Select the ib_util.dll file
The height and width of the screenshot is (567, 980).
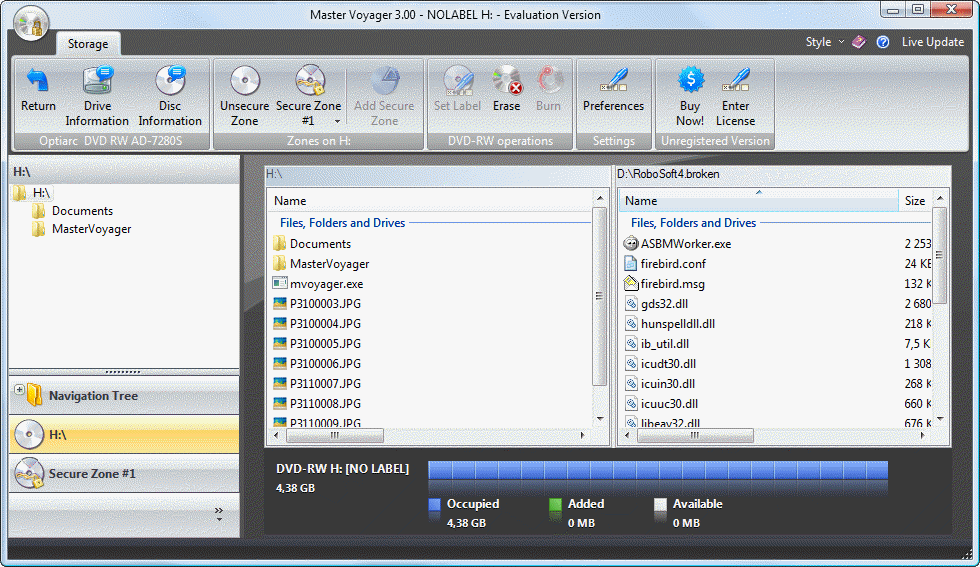(657, 344)
